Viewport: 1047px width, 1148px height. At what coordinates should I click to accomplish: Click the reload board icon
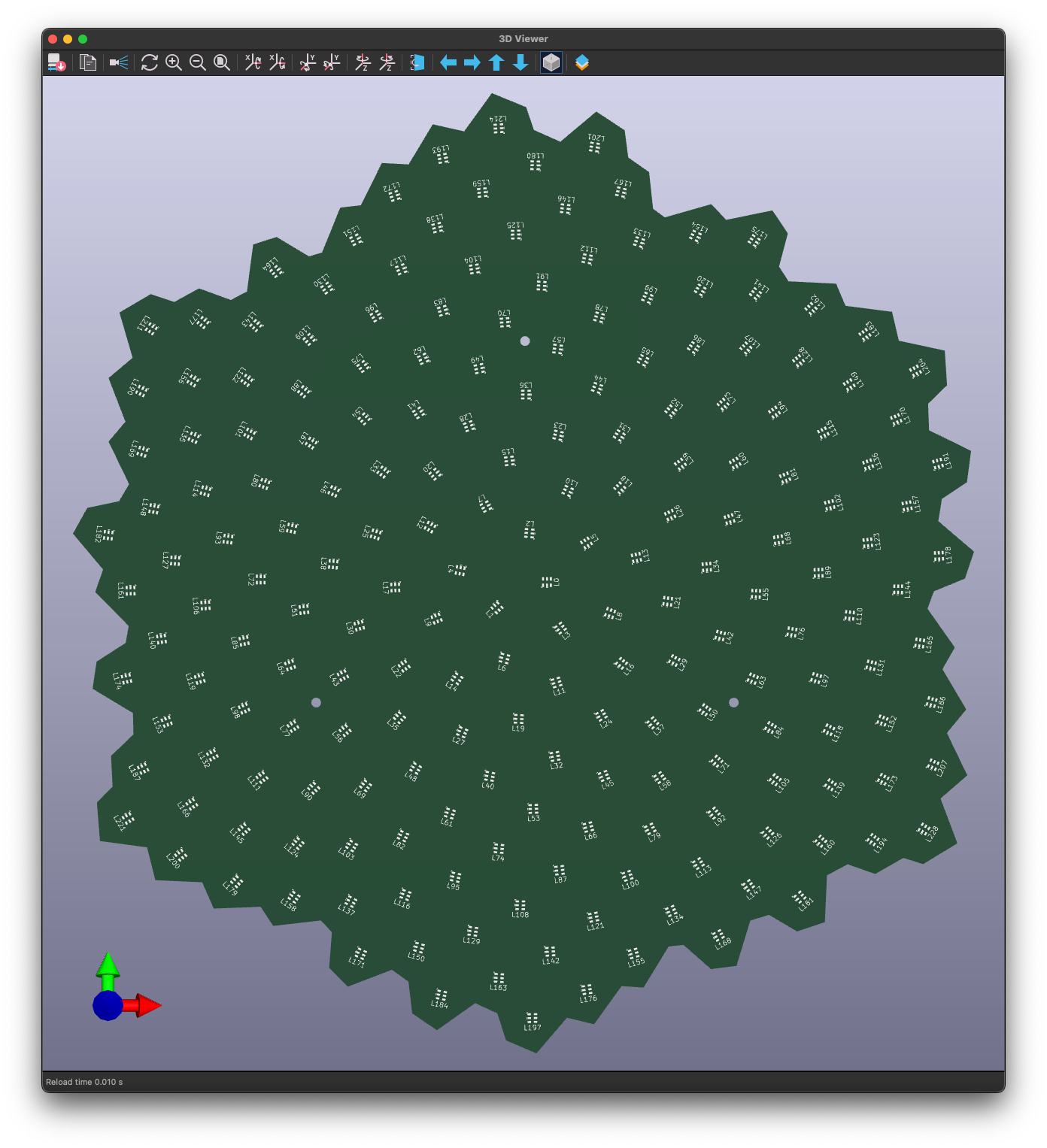pos(56,62)
